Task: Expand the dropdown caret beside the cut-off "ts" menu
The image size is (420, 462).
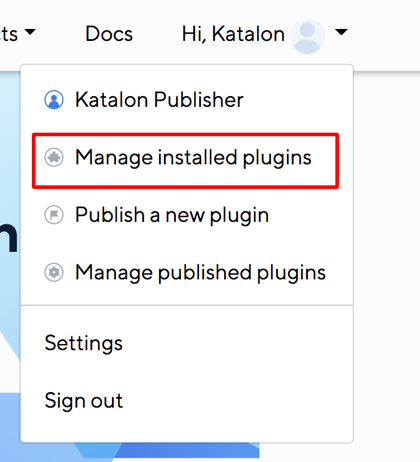Action: pos(30,32)
